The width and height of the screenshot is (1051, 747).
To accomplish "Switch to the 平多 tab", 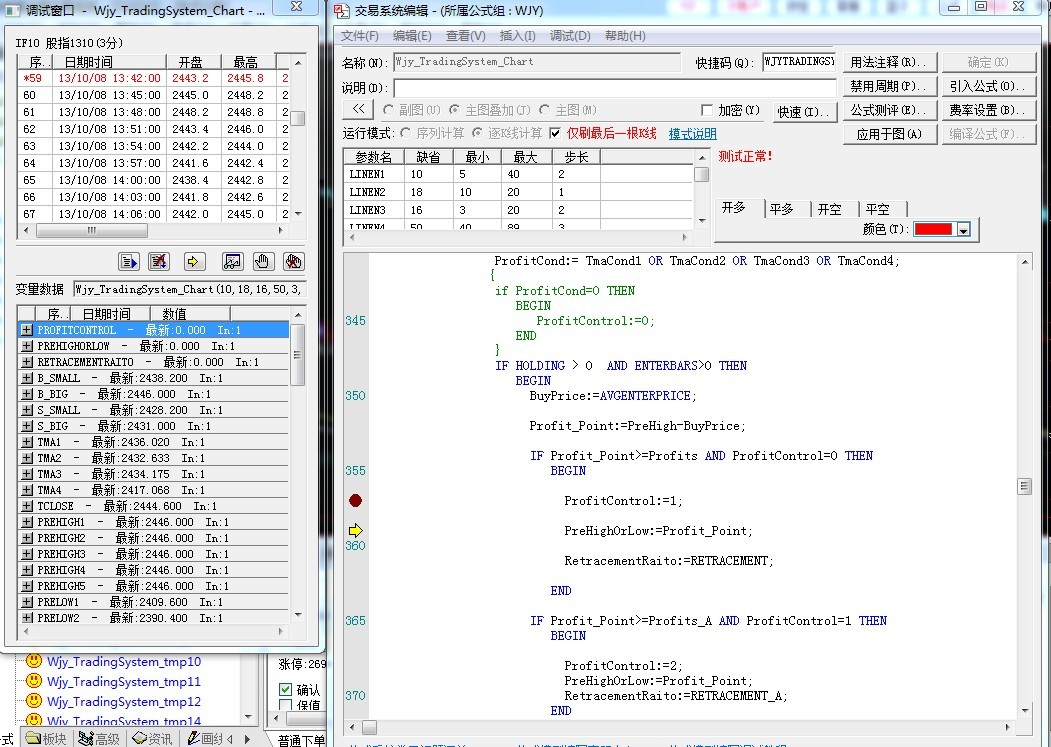I will pos(781,209).
